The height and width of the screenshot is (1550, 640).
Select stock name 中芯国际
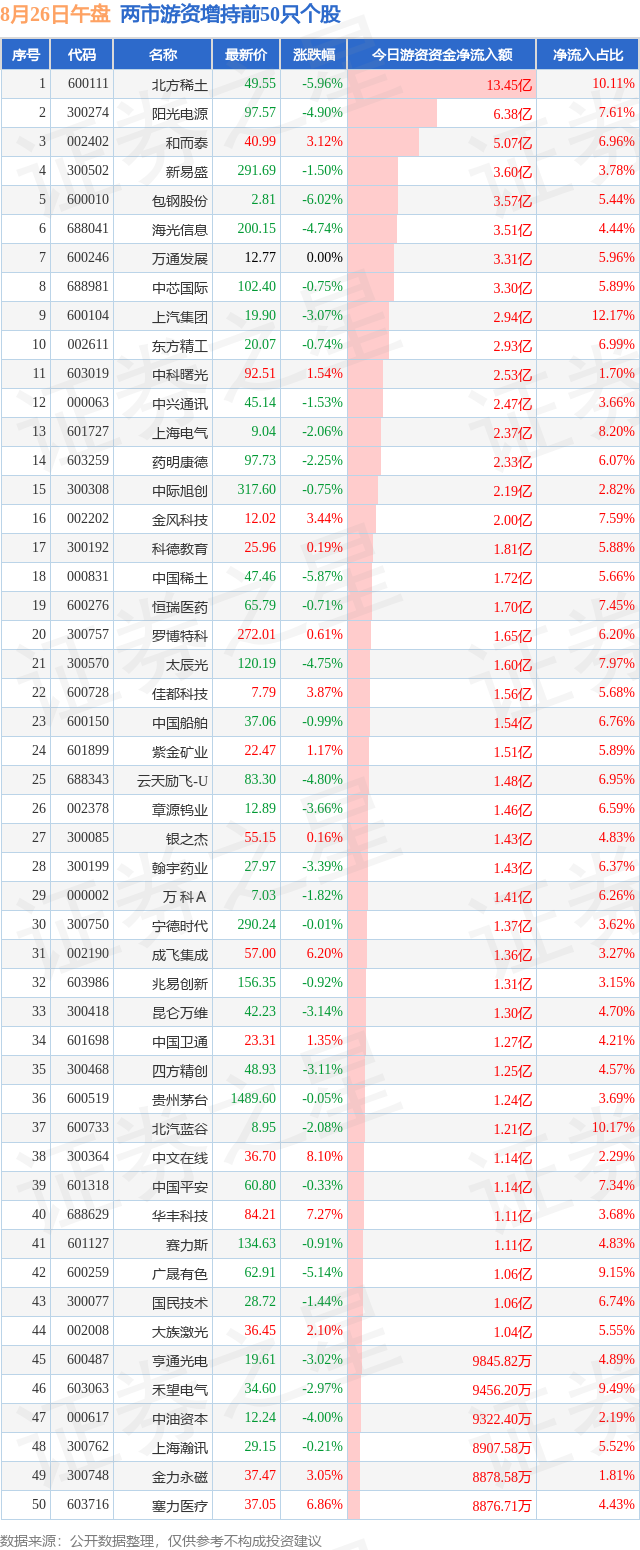coord(180,287)
